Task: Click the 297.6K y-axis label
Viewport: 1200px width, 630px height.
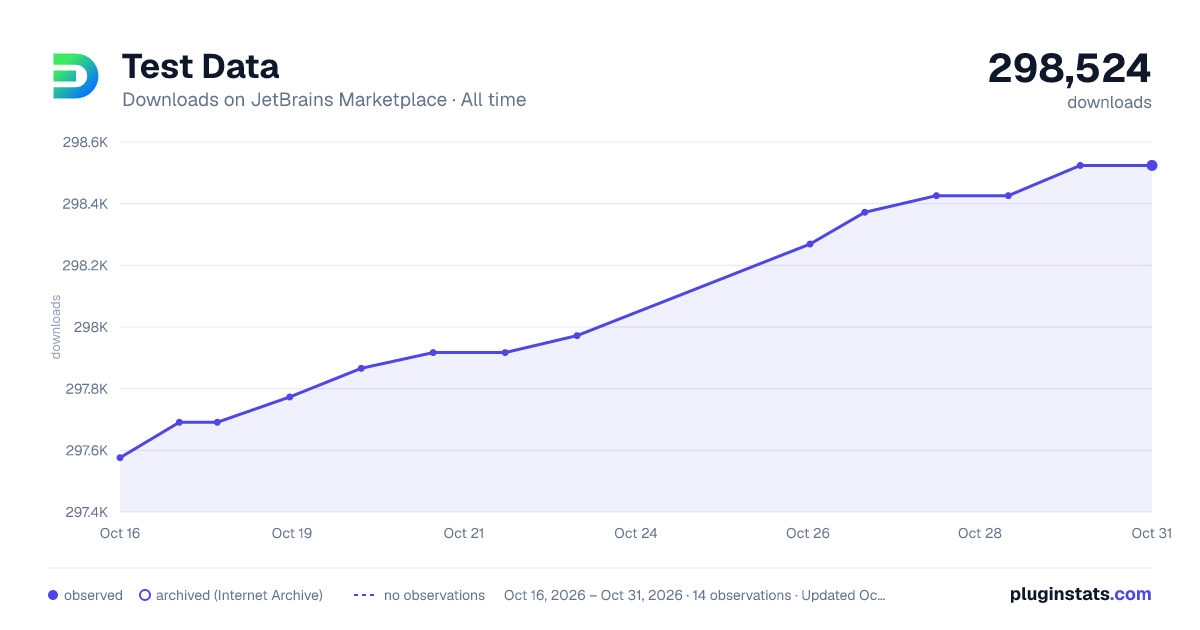Action: tap(85, 450)
